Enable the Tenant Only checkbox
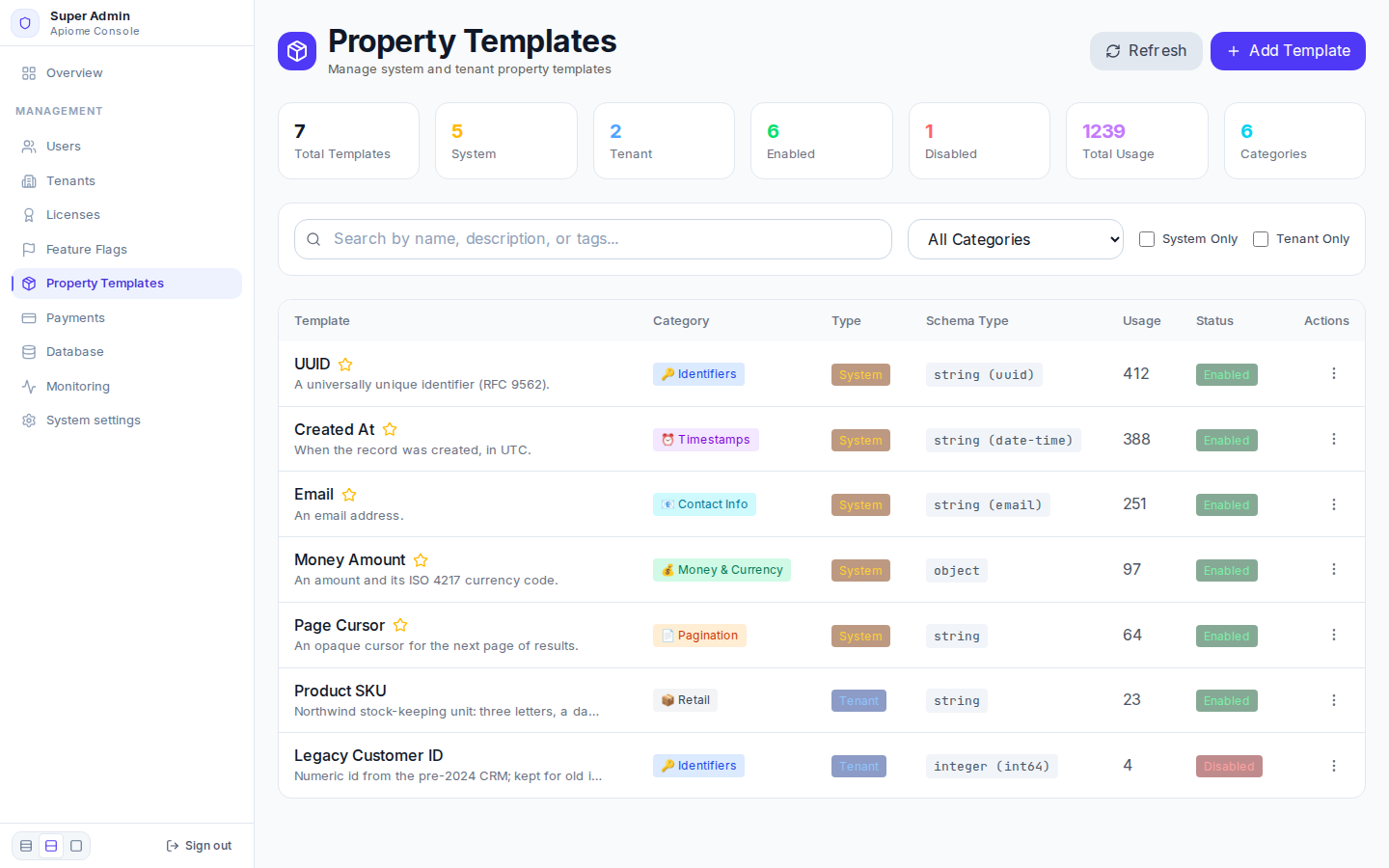The height and width of the screenshot is (868, 1389). coord(1261,239)
